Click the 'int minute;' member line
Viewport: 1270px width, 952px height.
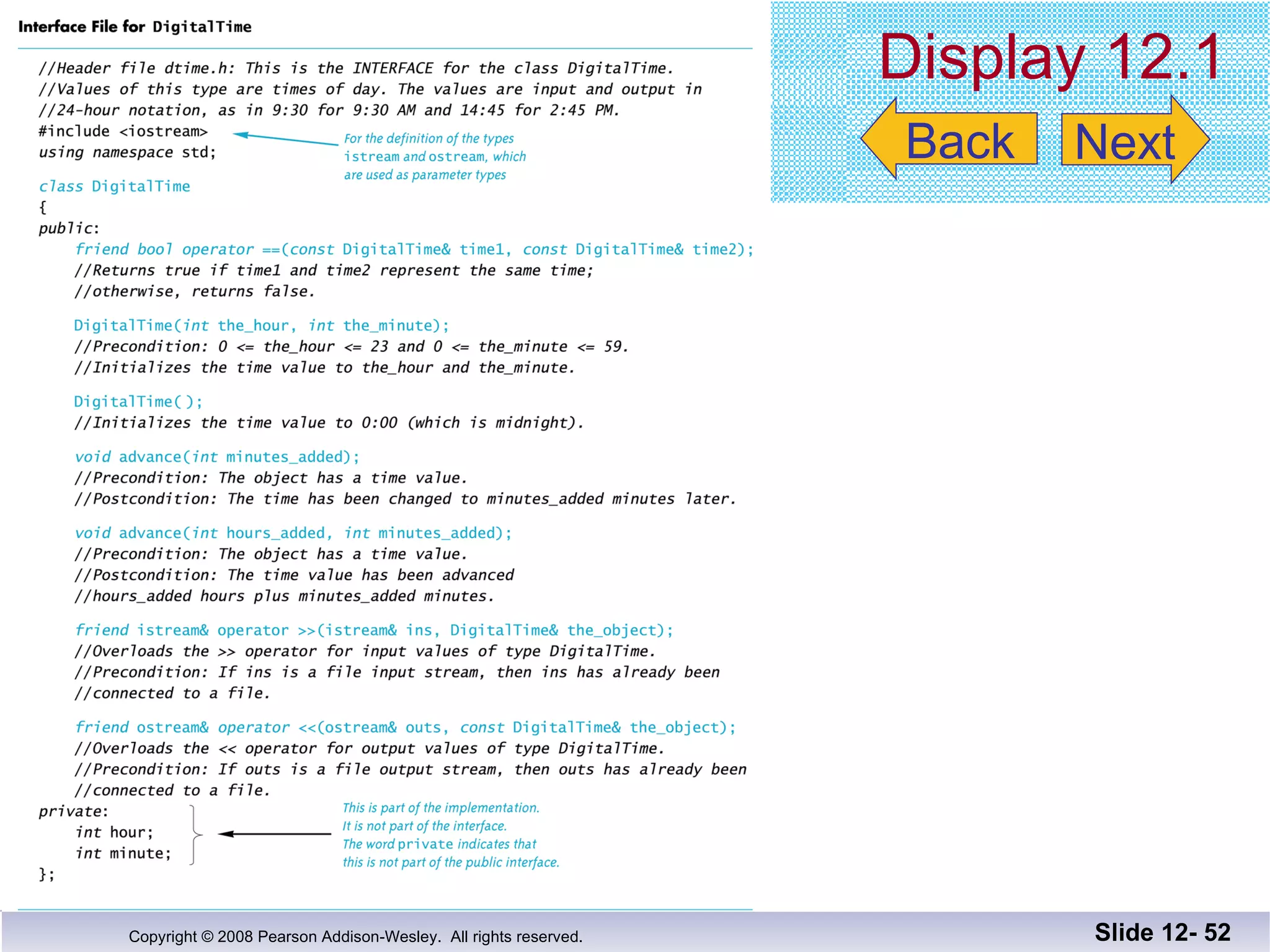tap(123, 853)
